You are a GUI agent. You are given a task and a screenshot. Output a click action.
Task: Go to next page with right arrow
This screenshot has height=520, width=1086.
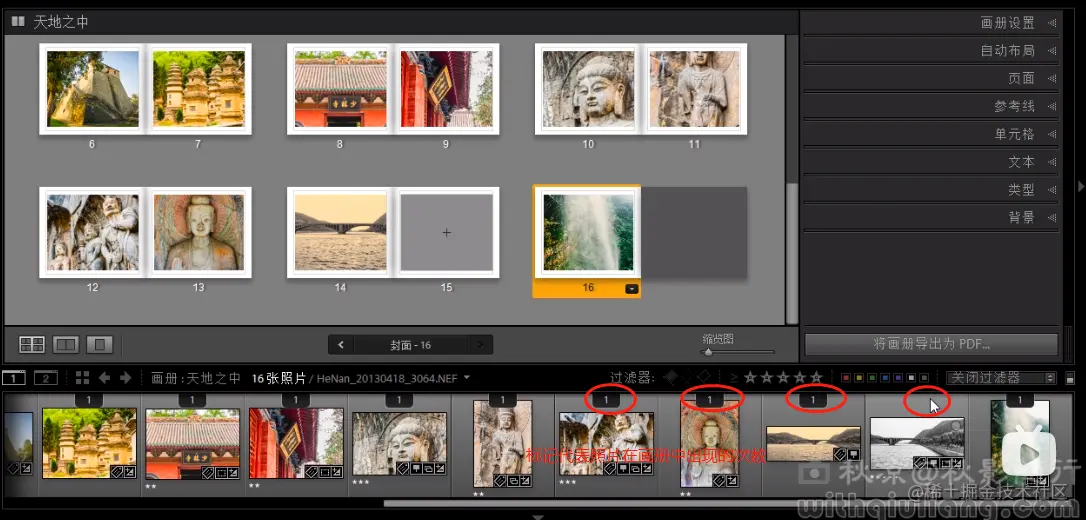tap(481, 345)
